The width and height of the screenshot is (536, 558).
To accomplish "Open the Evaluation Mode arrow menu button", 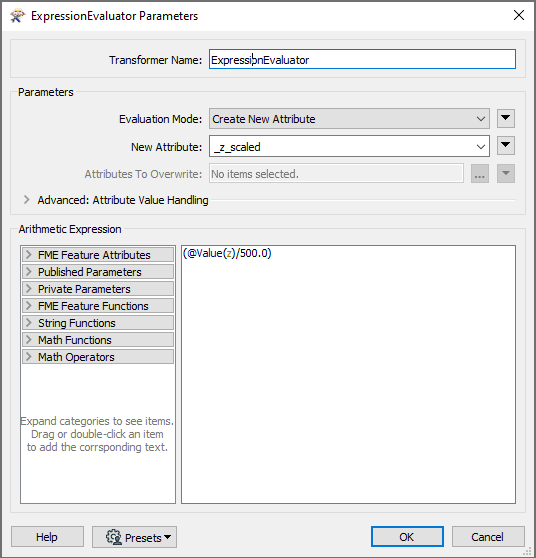I will click(506, 119).
